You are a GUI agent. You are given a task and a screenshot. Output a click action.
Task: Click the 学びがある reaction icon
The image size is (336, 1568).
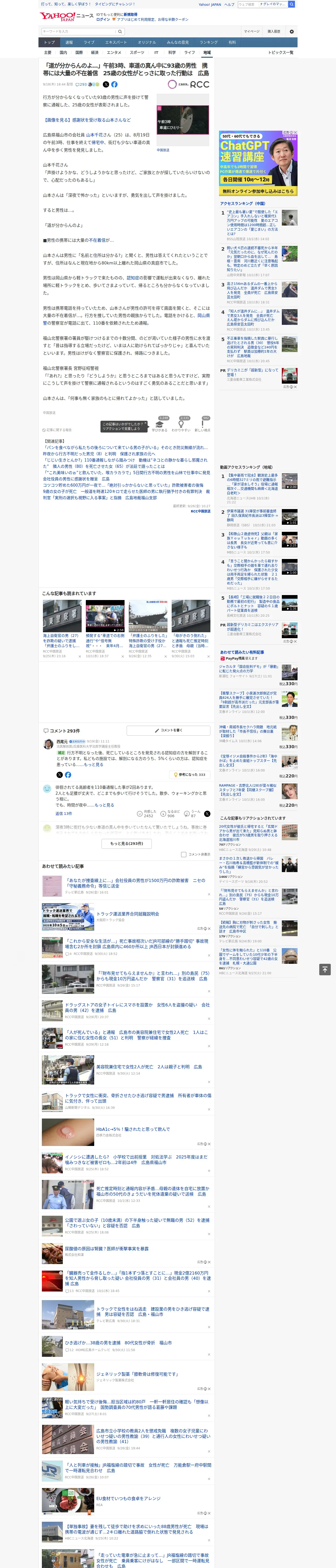pyautogui.click(x=160, y=424)
